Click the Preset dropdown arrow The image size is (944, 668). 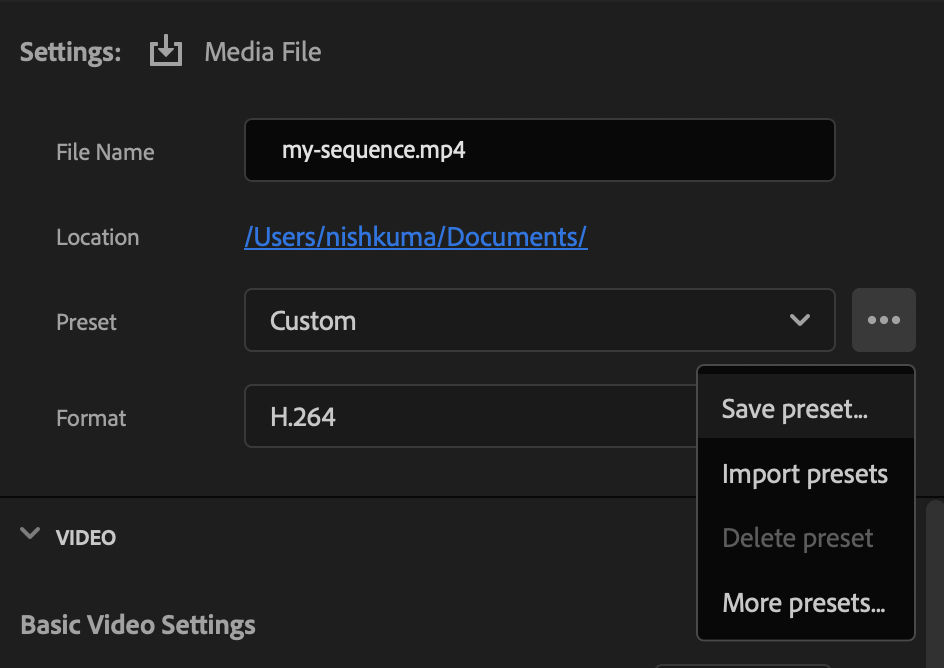[799, 320]
